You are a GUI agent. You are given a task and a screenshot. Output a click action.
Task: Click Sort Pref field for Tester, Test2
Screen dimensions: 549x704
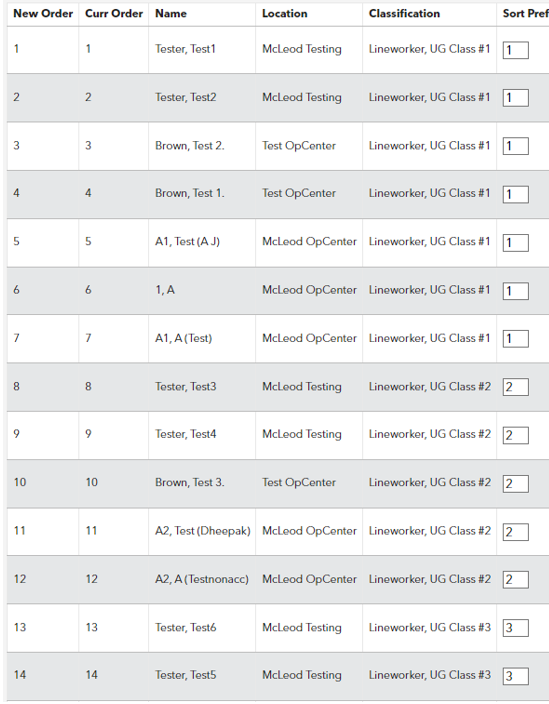[515, 98]
